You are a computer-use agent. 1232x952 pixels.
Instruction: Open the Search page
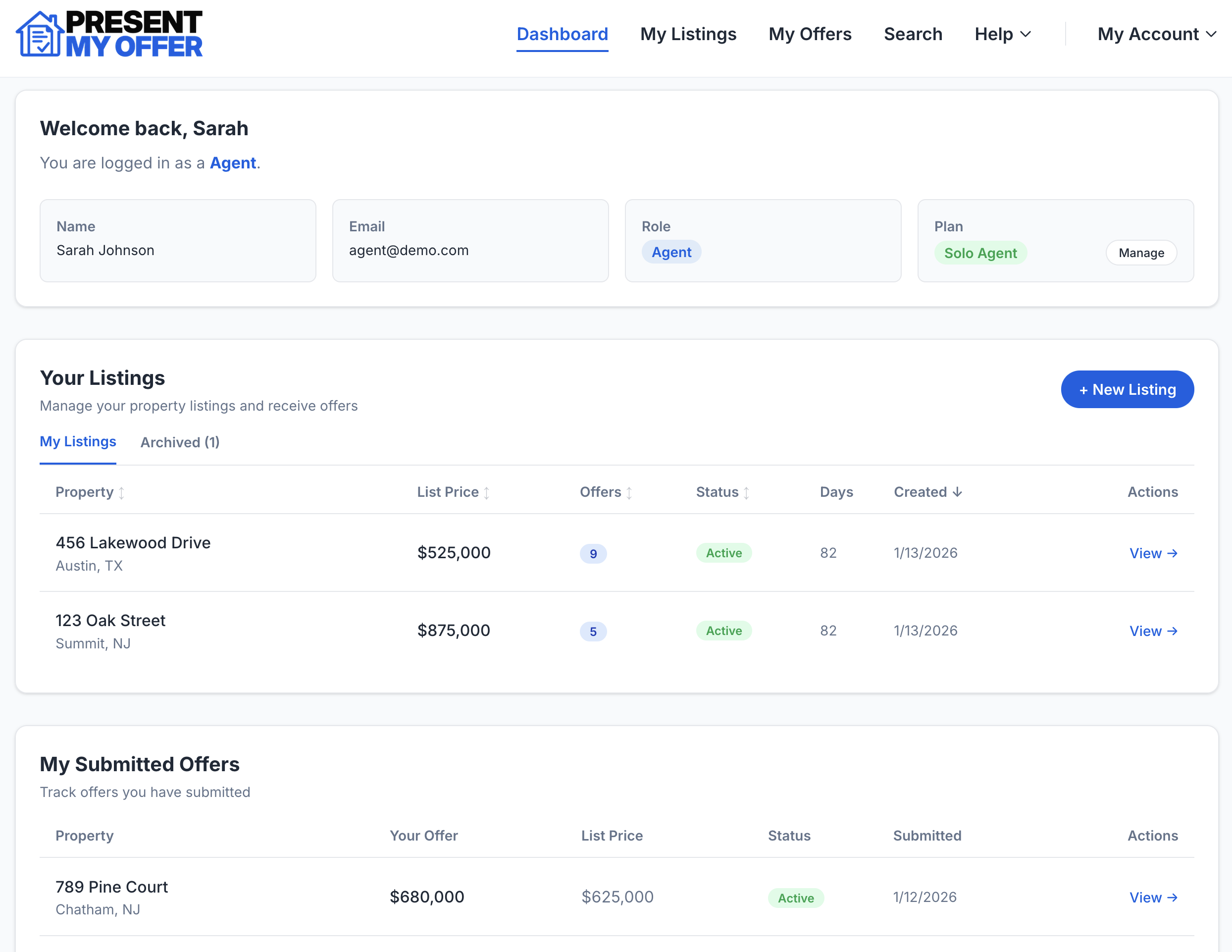coord(913,34)
